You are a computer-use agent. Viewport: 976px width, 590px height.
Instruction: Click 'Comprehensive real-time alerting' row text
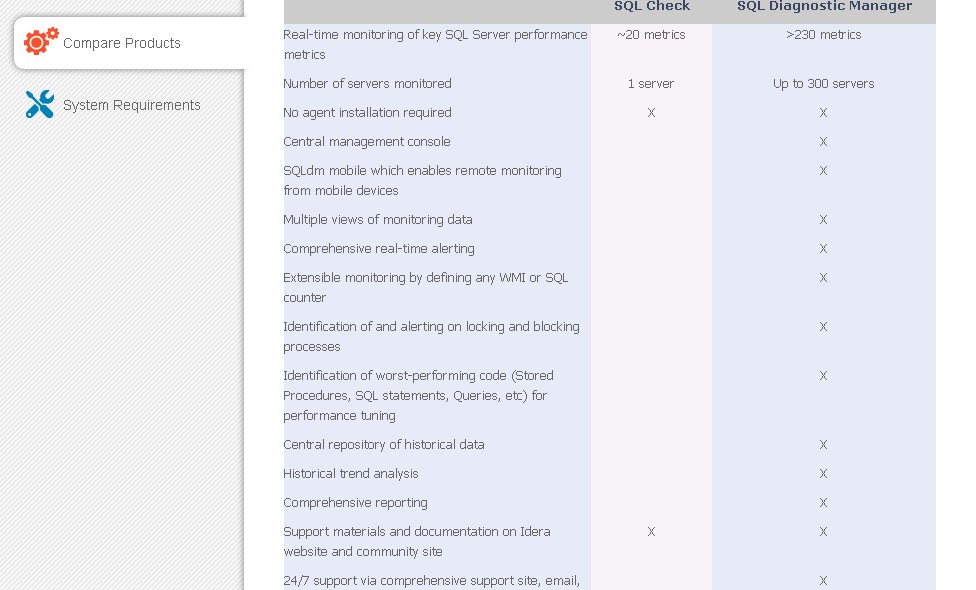pyautogui.click(x=378, y=249)
